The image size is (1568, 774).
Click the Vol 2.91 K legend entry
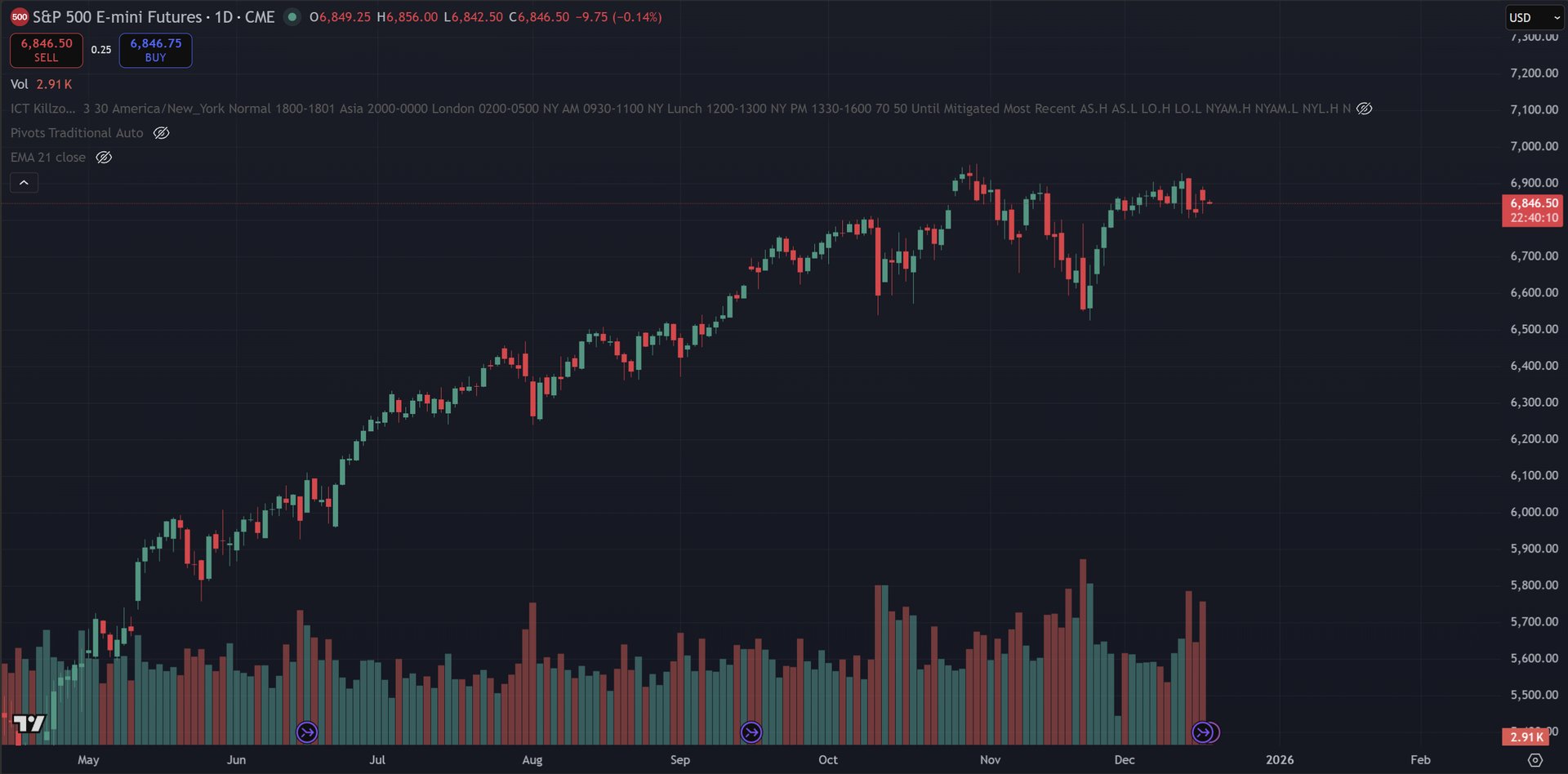[x=42, y=84]
